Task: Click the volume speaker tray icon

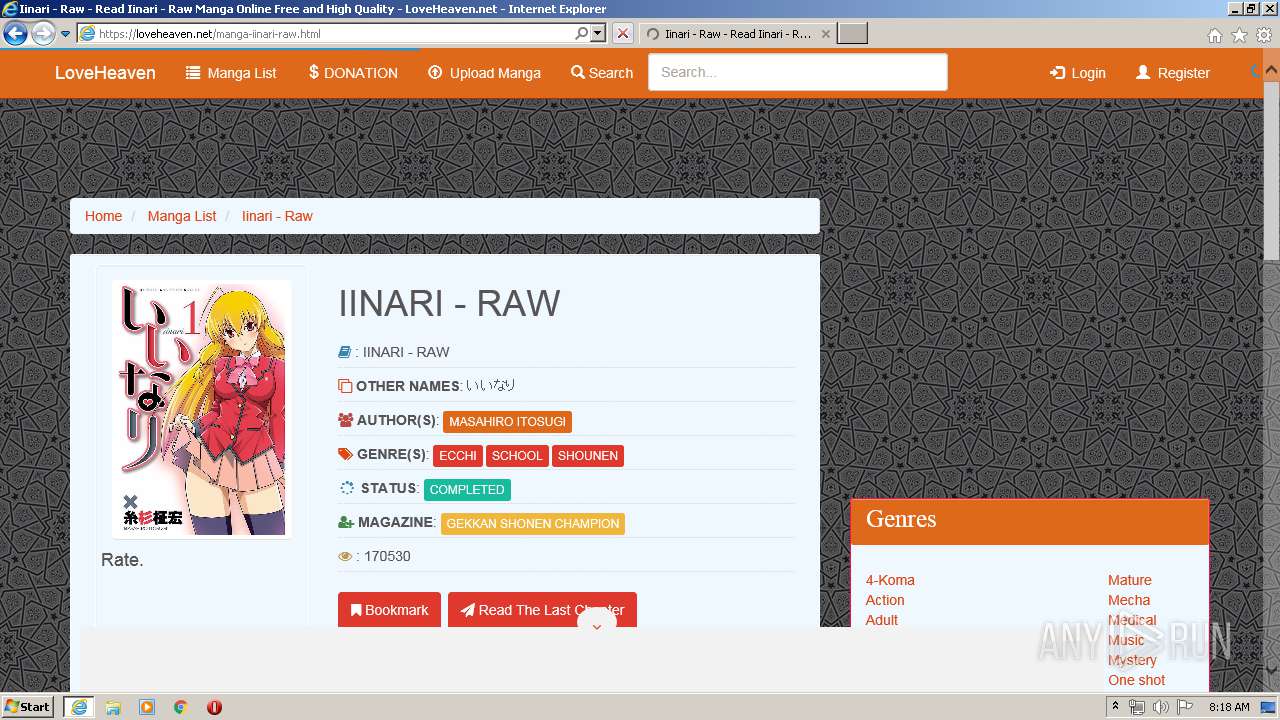Action: 1160,707
